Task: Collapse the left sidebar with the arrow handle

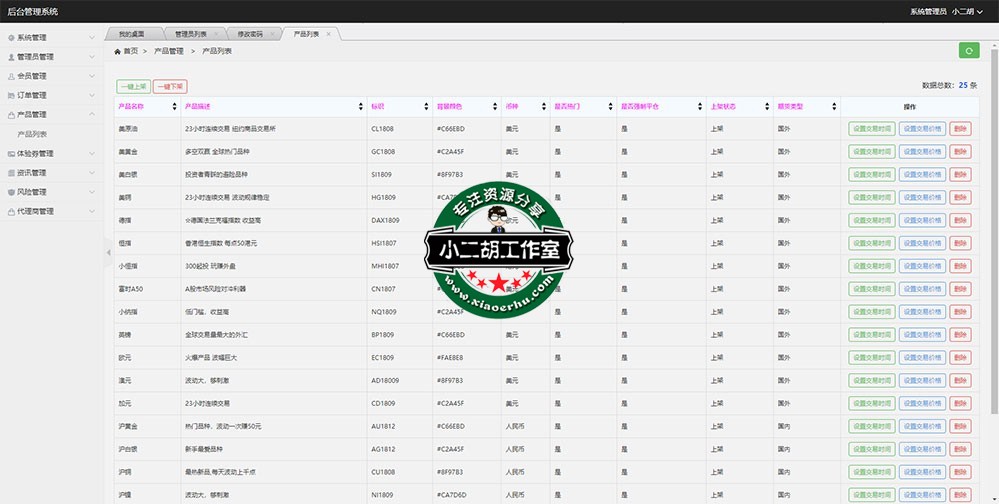Action: [108, 252]
